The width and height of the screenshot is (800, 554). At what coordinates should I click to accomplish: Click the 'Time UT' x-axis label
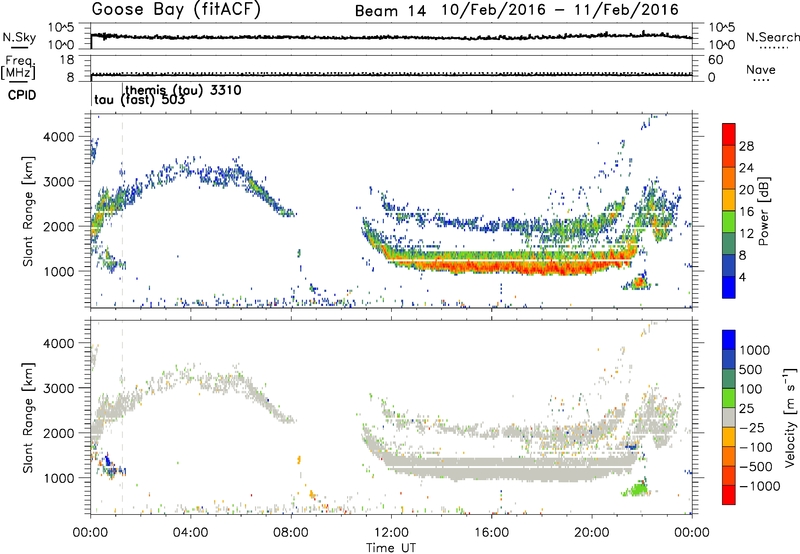(x=391, y=548)
